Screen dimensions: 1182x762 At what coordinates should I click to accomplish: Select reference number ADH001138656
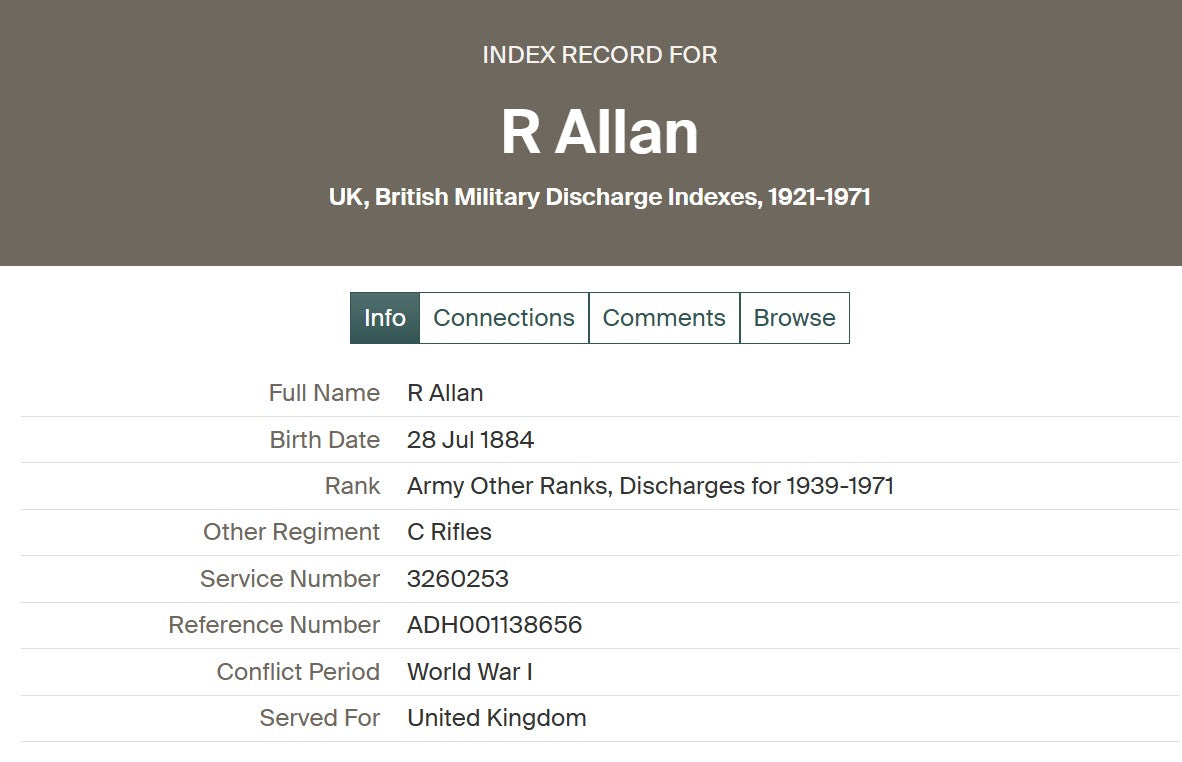click(494, 625)
